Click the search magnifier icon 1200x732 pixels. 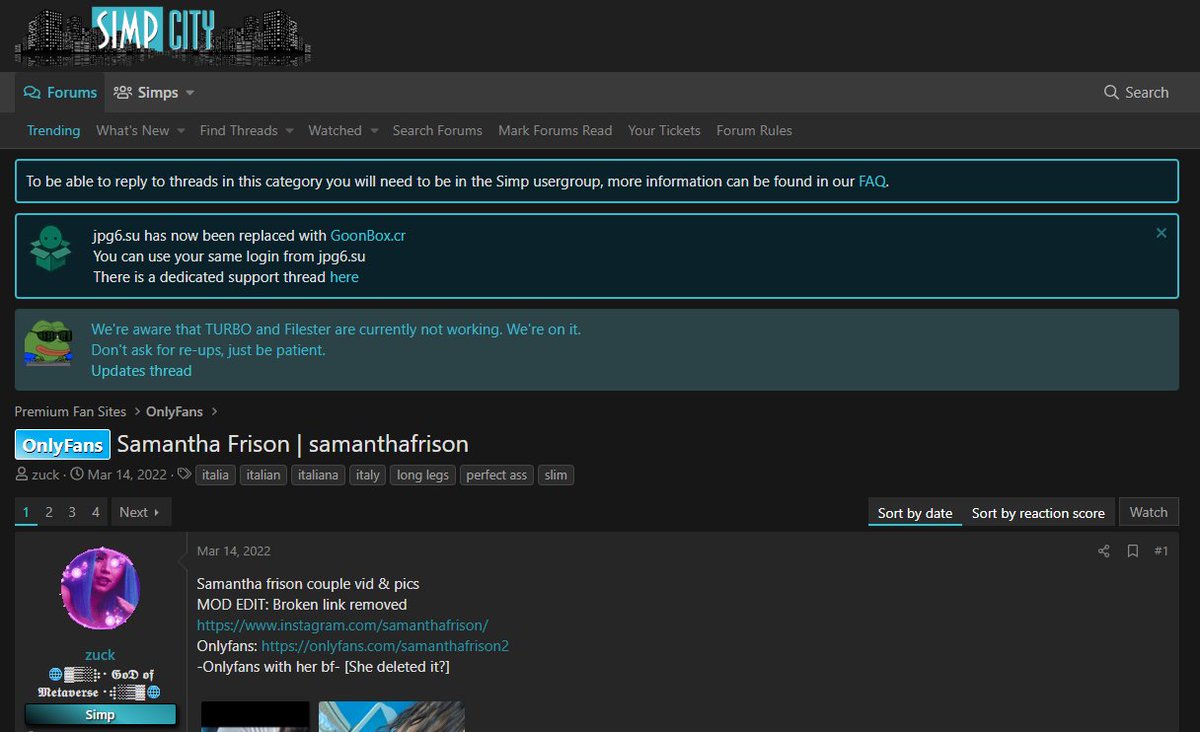[1111, 92]
